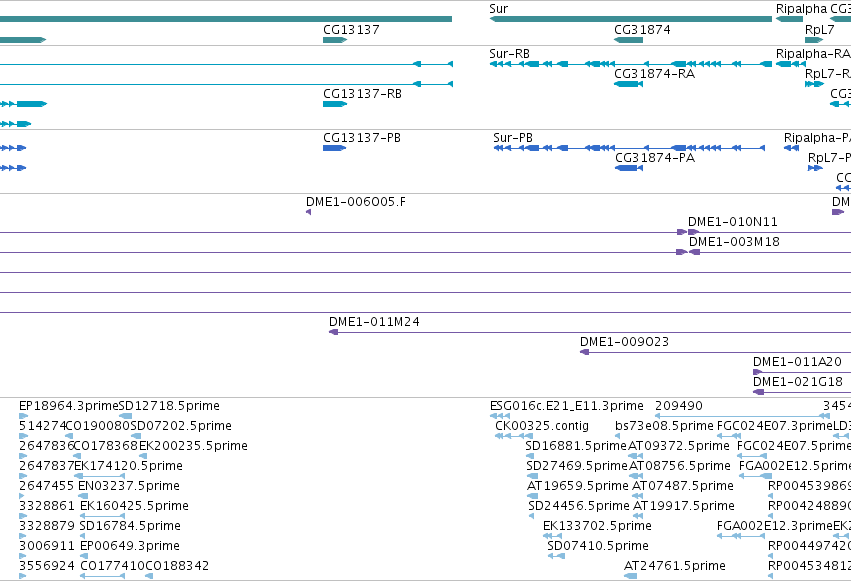Click the CO177410 EST feature line
This screenshot has height=581, width=851.
pos(103,576)
